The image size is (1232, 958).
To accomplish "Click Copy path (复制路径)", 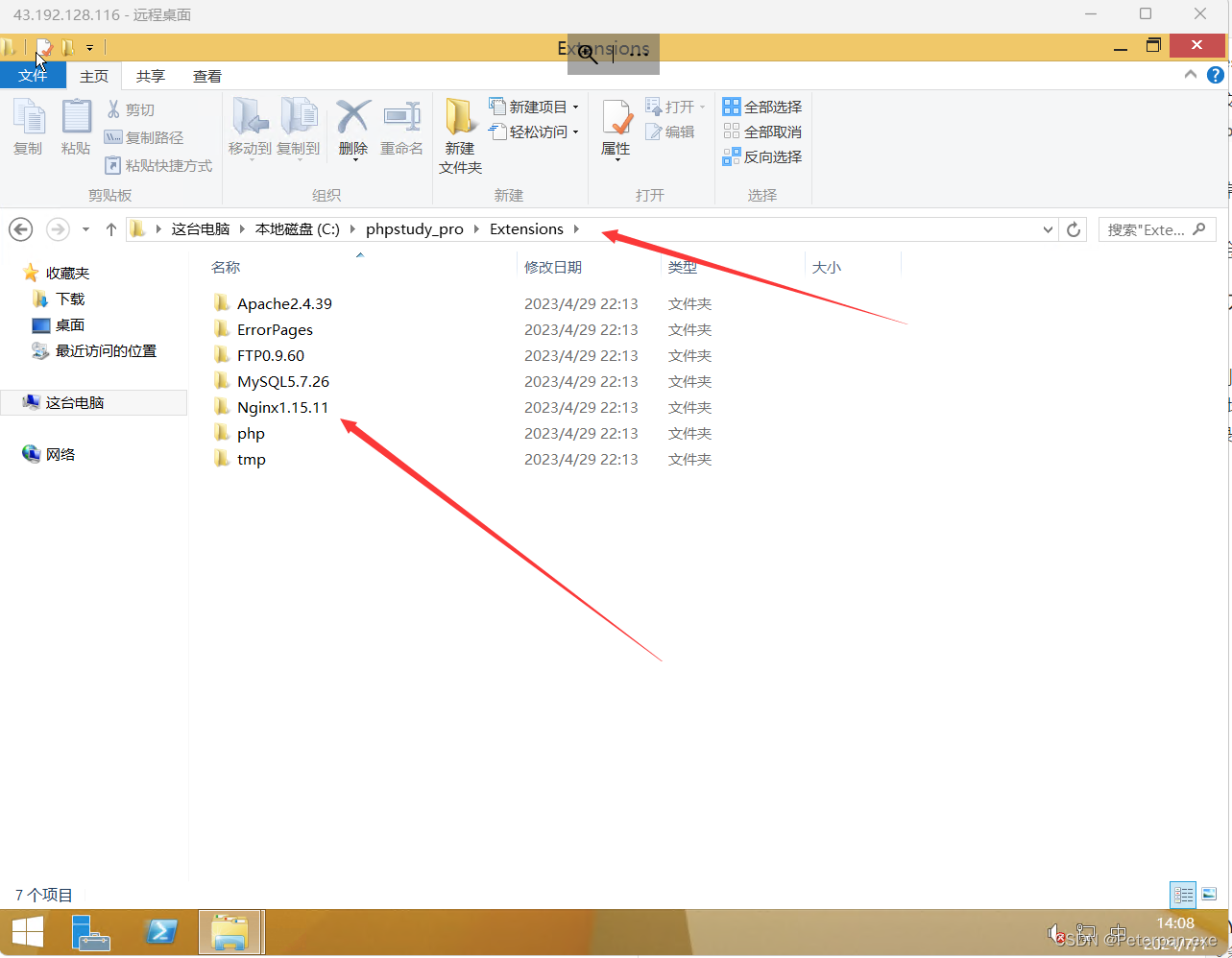I will (x=144, y=137).
